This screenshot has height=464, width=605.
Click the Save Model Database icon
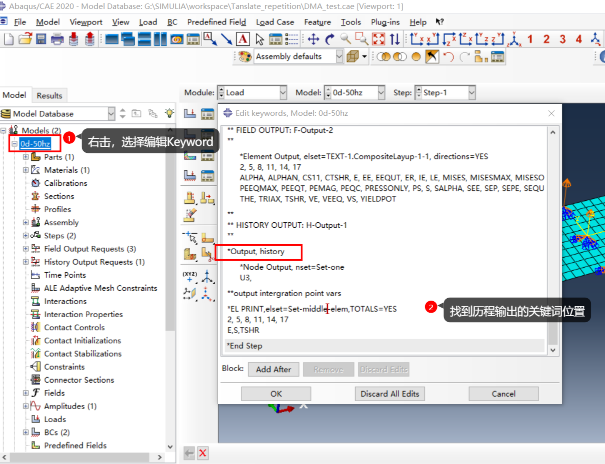[41, 39]
